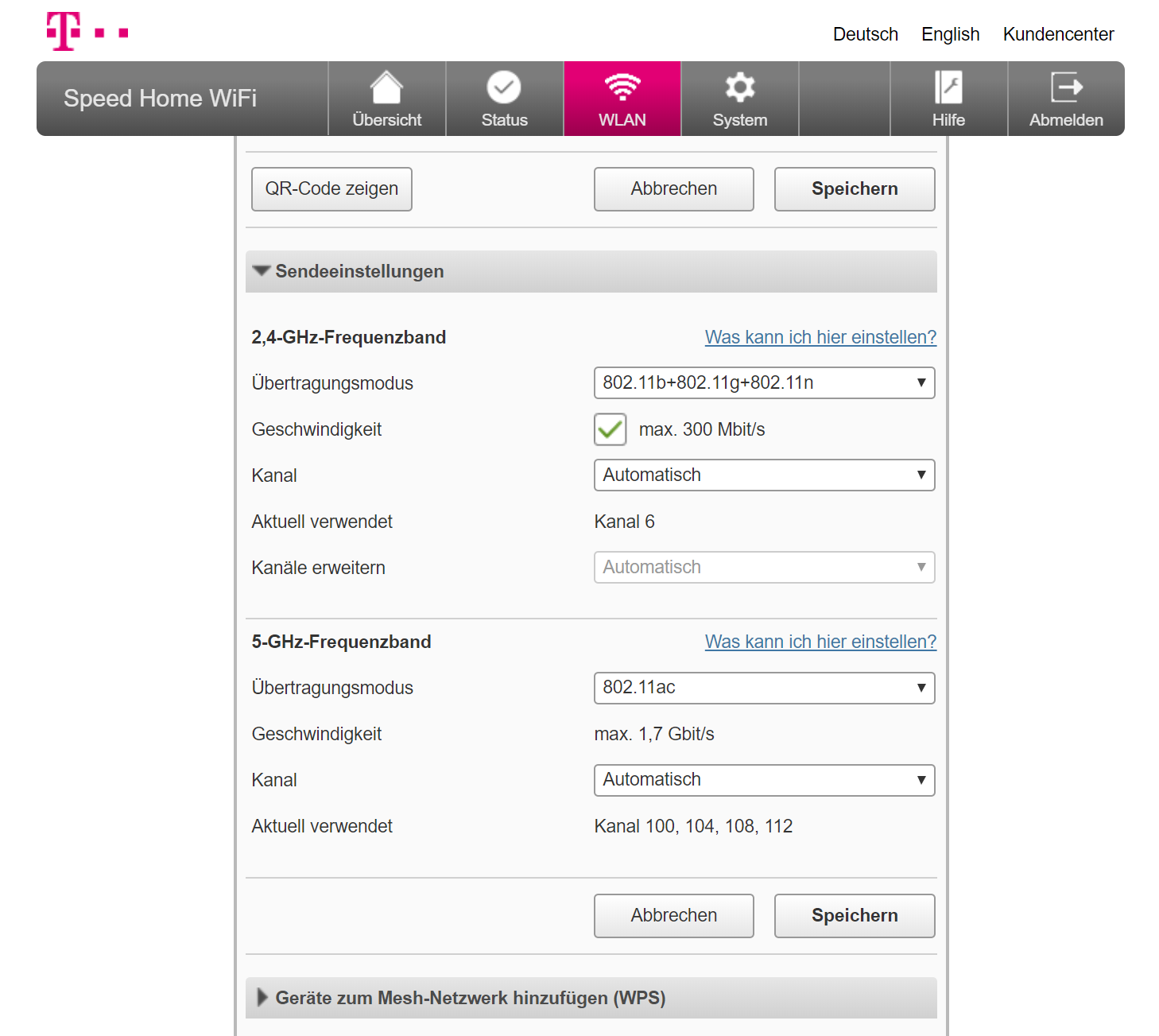
Task: Collapse the Sendeeinstellungen section
Action: 591,272
